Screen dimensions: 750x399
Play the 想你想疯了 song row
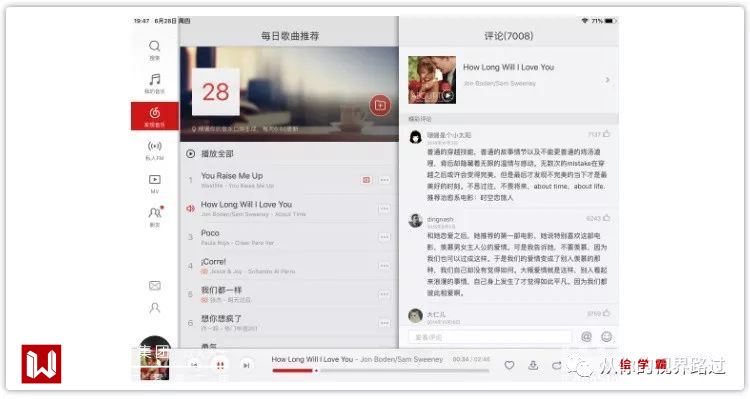coord(289,323)
